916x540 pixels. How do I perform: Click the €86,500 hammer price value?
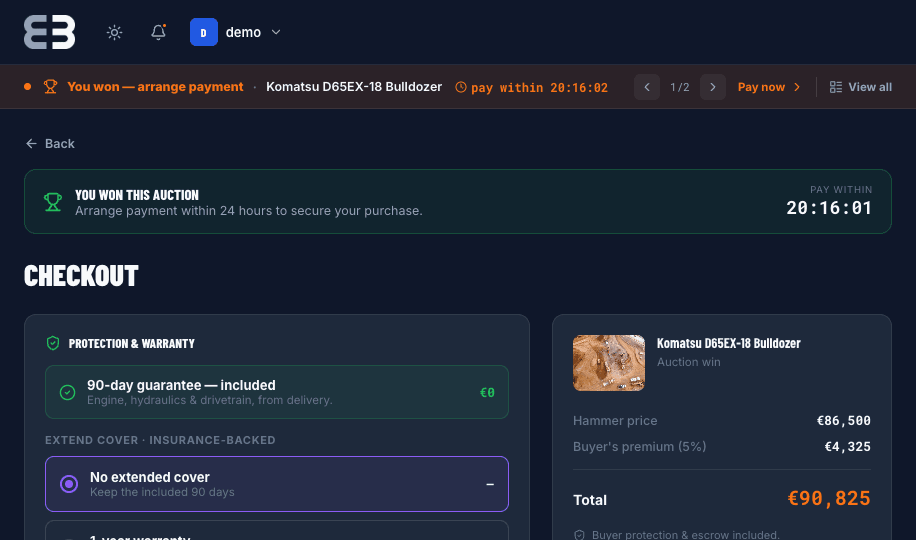pyautogui.click(x=844, y=421)
